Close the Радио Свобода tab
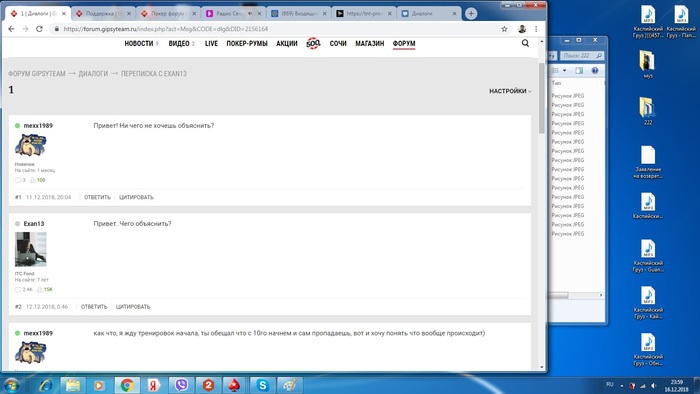Image resolution: width=700 pixels, height=394 pixels. point(259,13)
